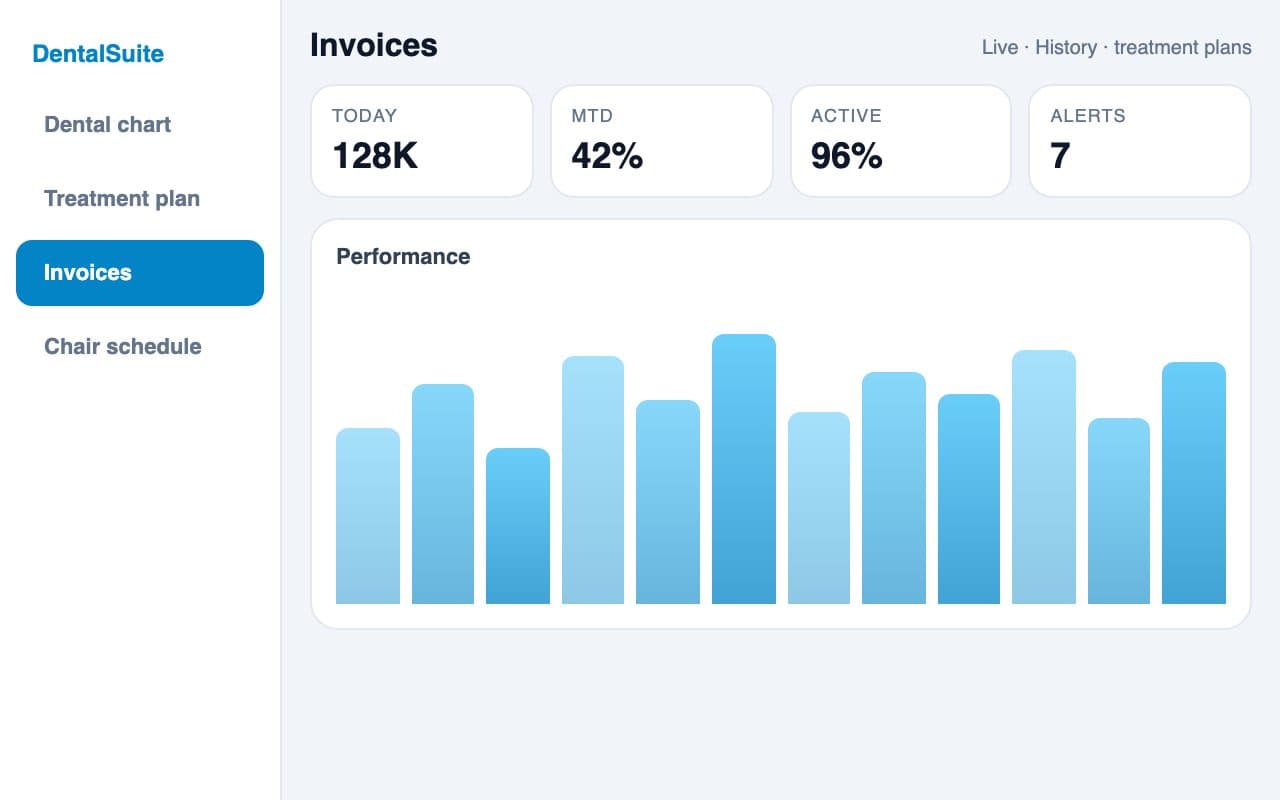This screenshot has width=1280, height=800.
Task: Select the tallest bar in Performance chart
Action: click(744, 469)
